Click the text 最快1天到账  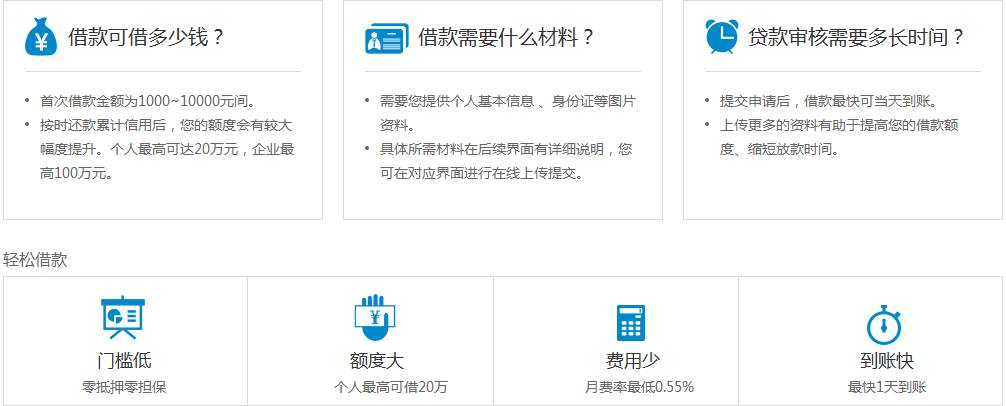887,387
